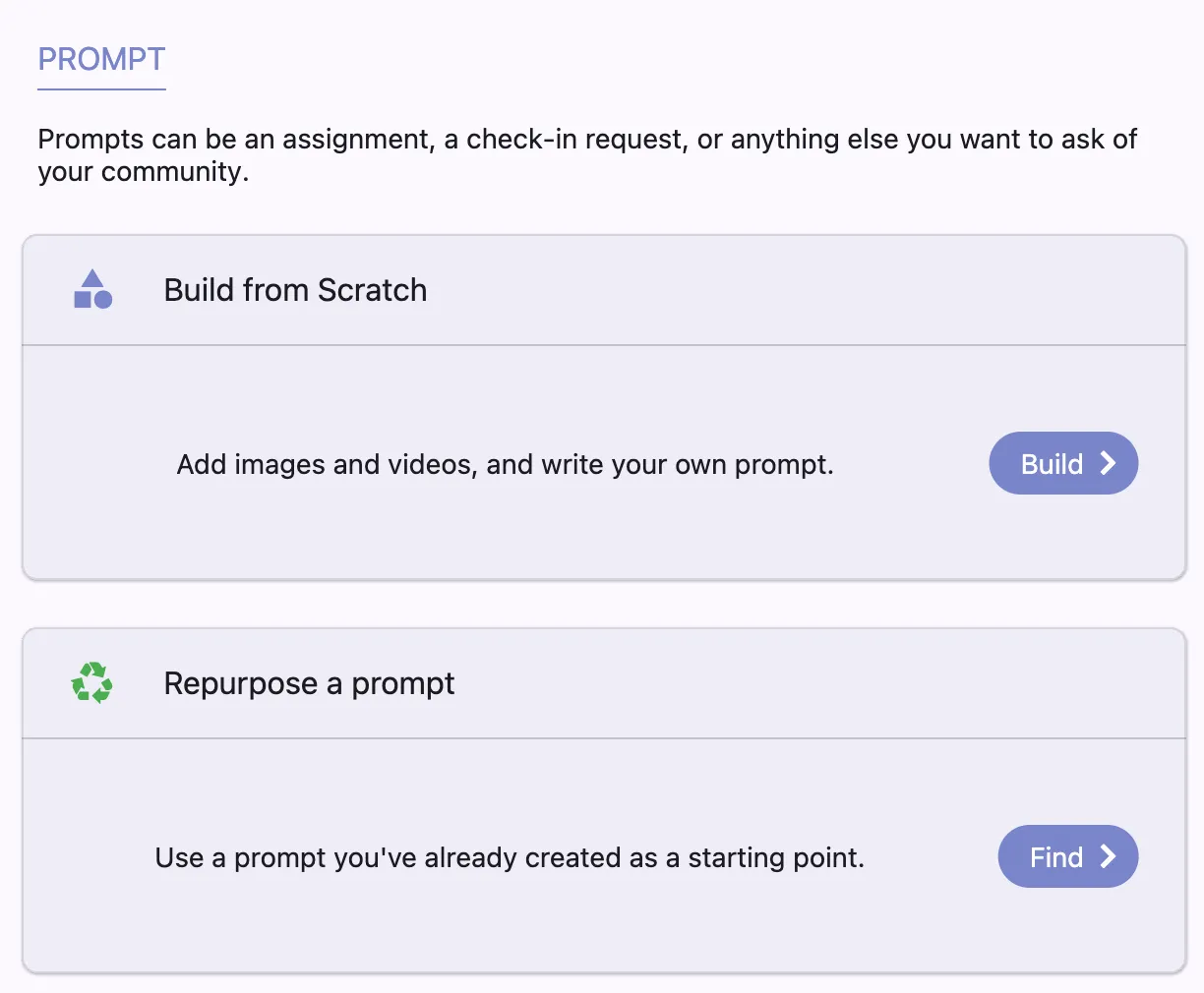
Task: Click the intro paragraph about prompts
Action: pos(586,154)
